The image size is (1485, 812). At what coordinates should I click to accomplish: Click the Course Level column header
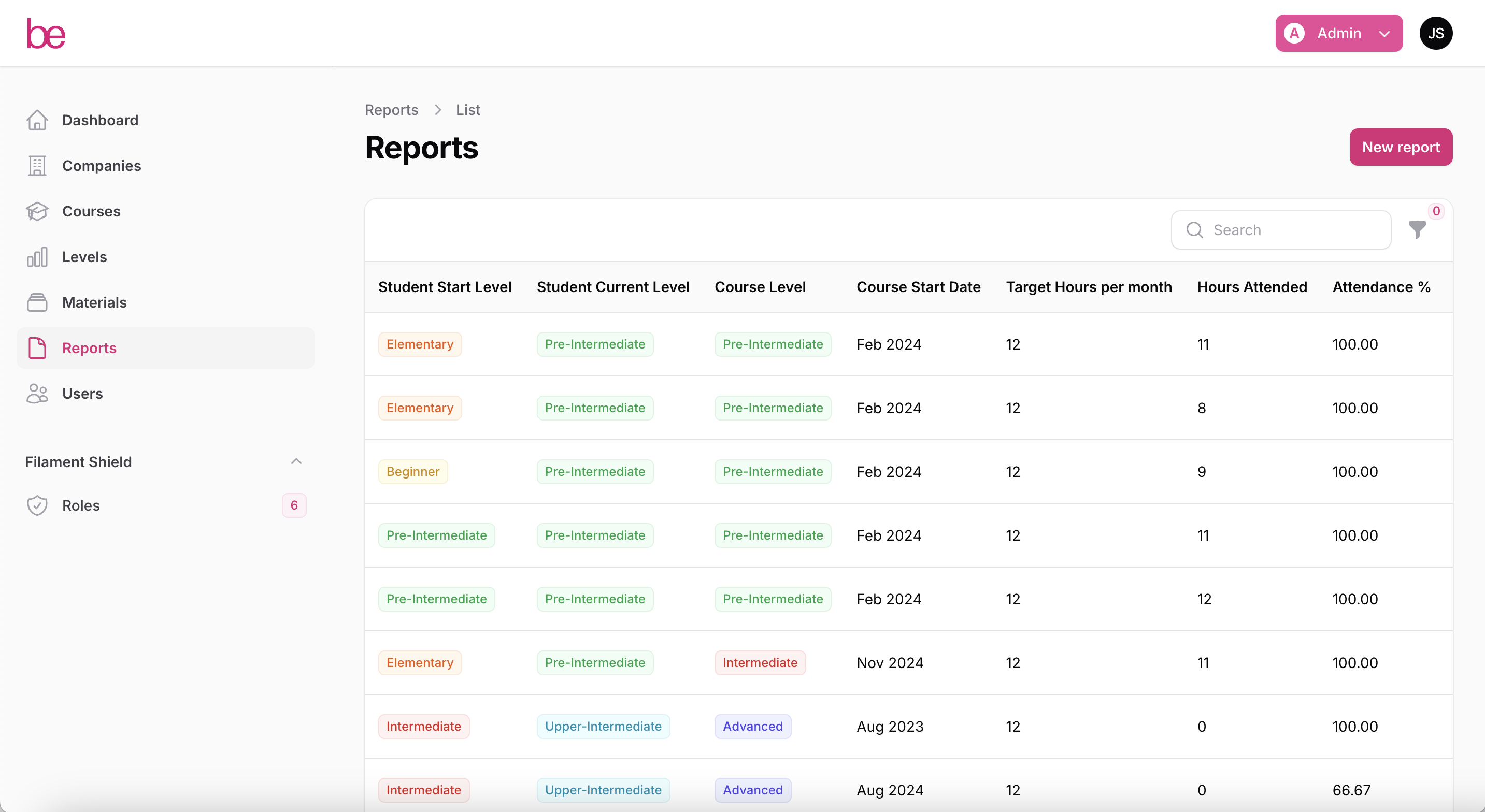tap(759, 286)
